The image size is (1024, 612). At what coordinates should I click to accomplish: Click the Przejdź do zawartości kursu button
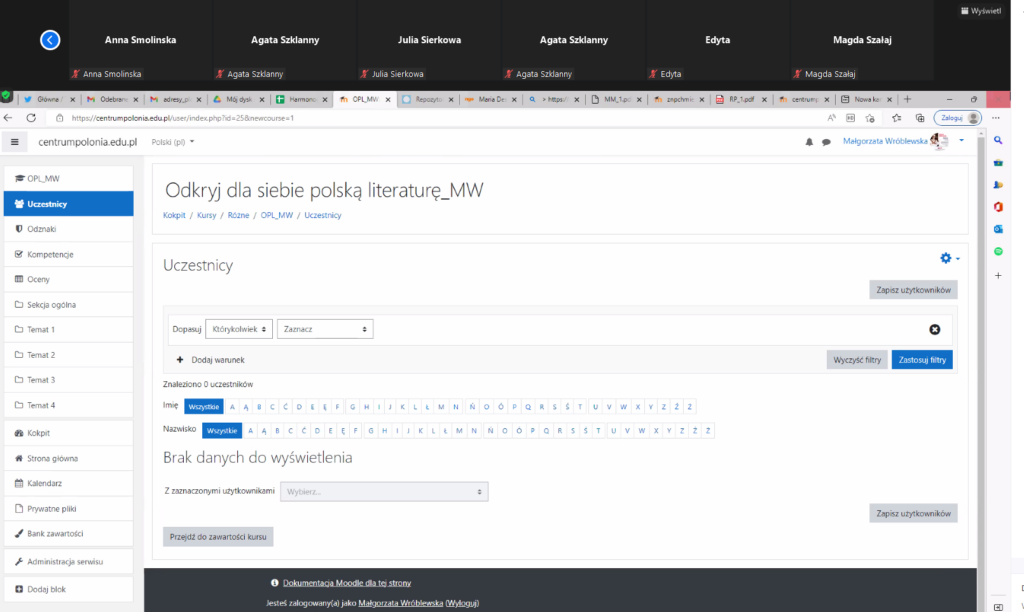218,537
